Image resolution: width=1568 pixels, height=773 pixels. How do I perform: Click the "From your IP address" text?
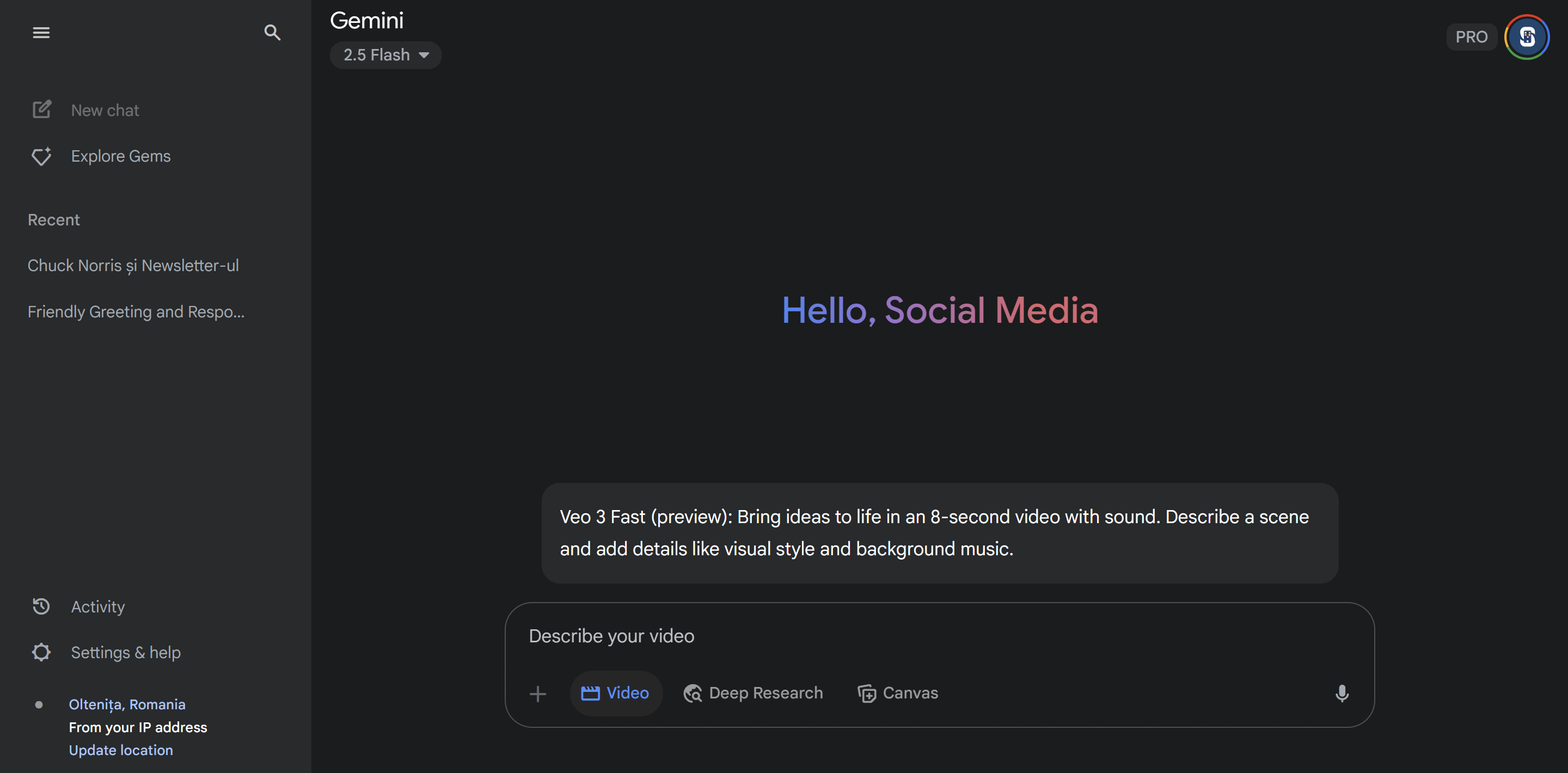(138, 727)
